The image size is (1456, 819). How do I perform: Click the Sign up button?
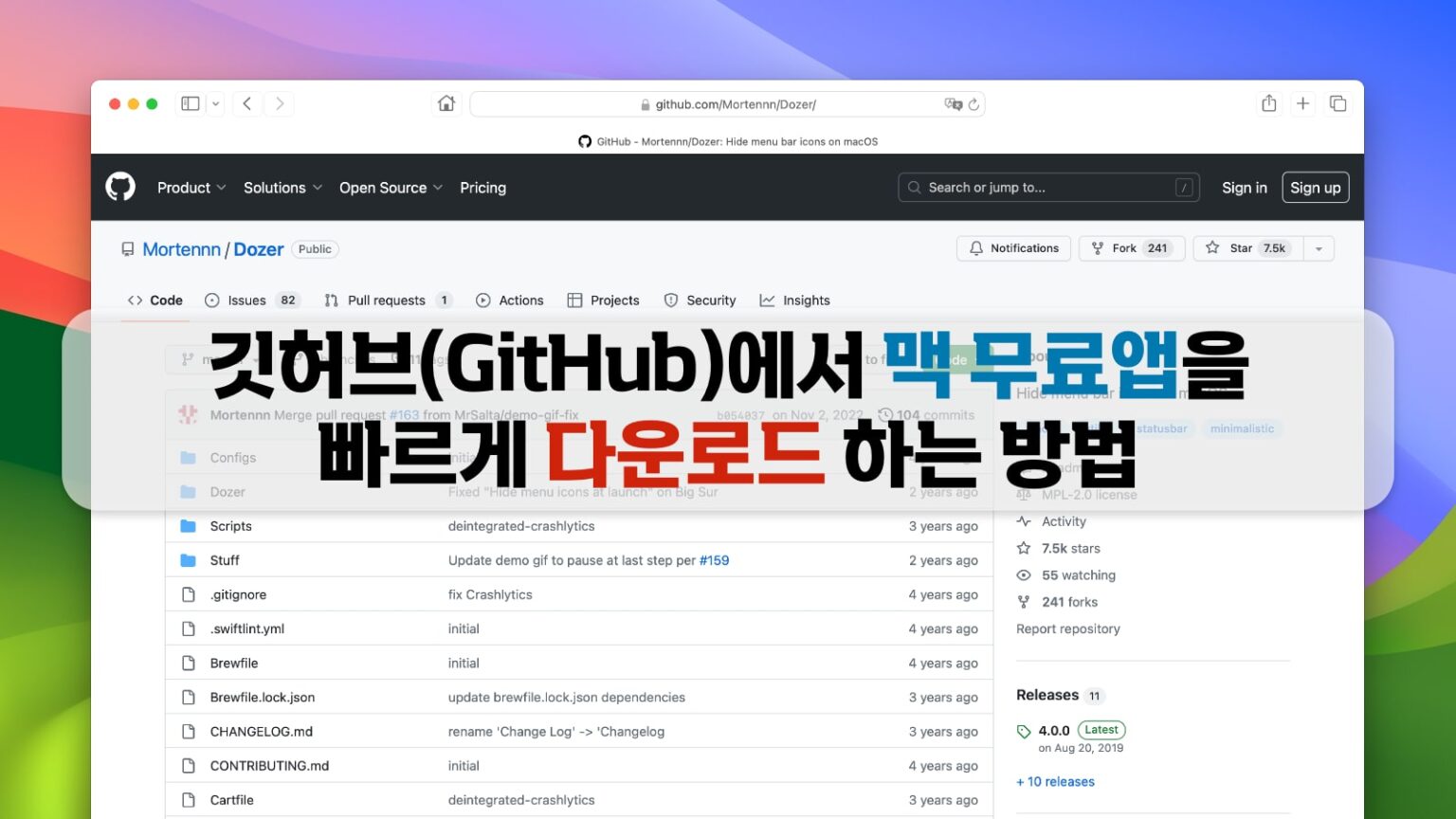(1316, 187)
